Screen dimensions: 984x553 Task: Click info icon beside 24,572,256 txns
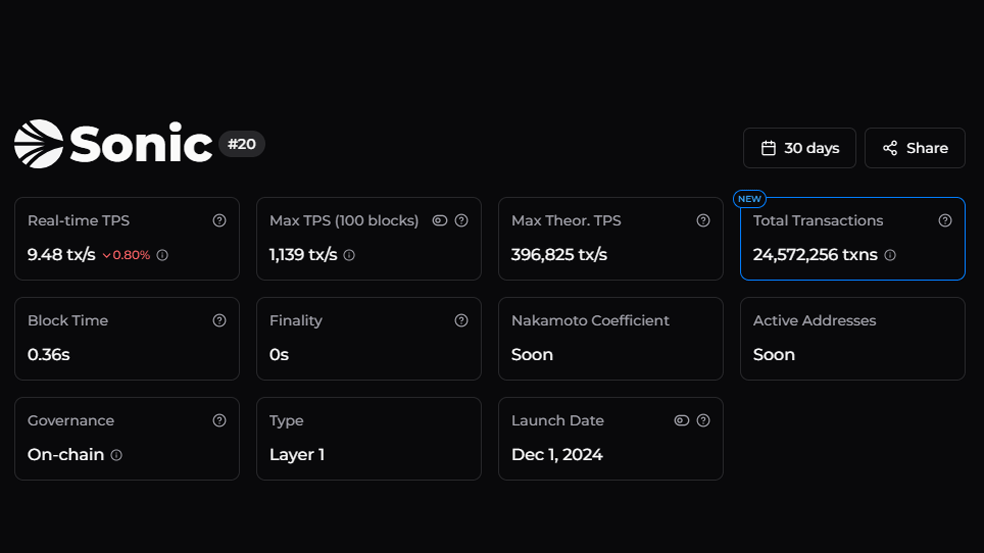pos(890,255)
